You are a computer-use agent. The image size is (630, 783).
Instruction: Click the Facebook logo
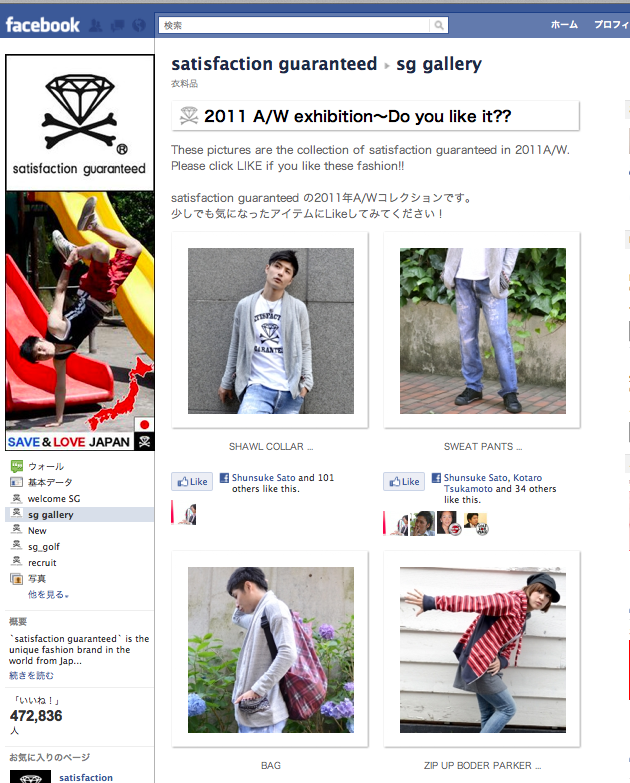[x=42, y=25]
